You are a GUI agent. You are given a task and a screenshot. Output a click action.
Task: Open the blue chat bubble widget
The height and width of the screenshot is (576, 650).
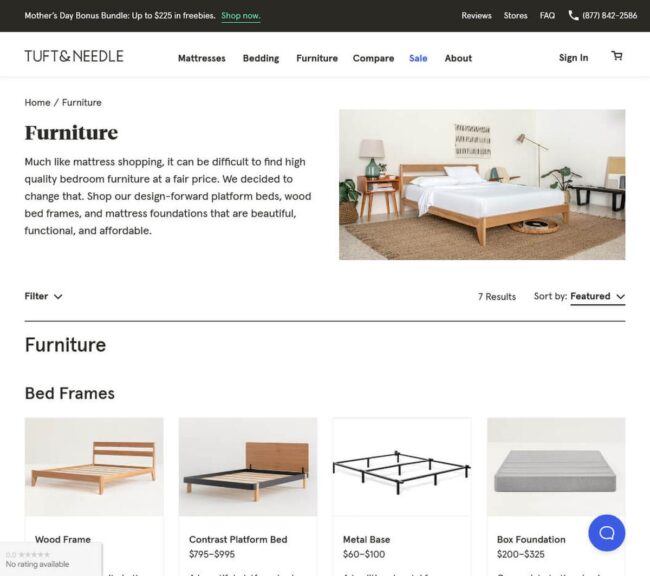coord(606,533)
